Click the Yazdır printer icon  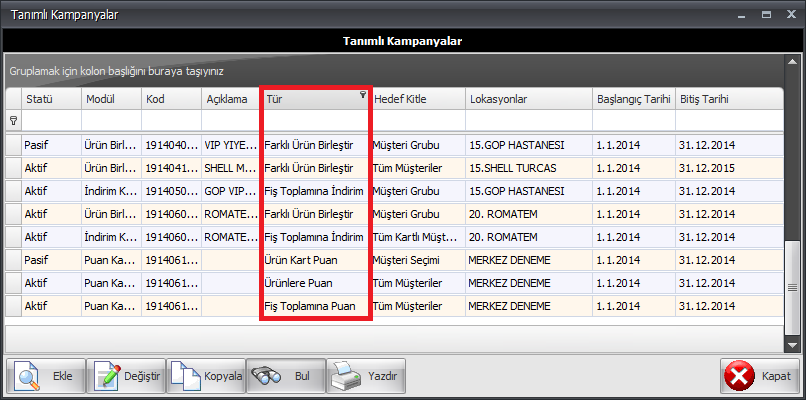[344, 377]
